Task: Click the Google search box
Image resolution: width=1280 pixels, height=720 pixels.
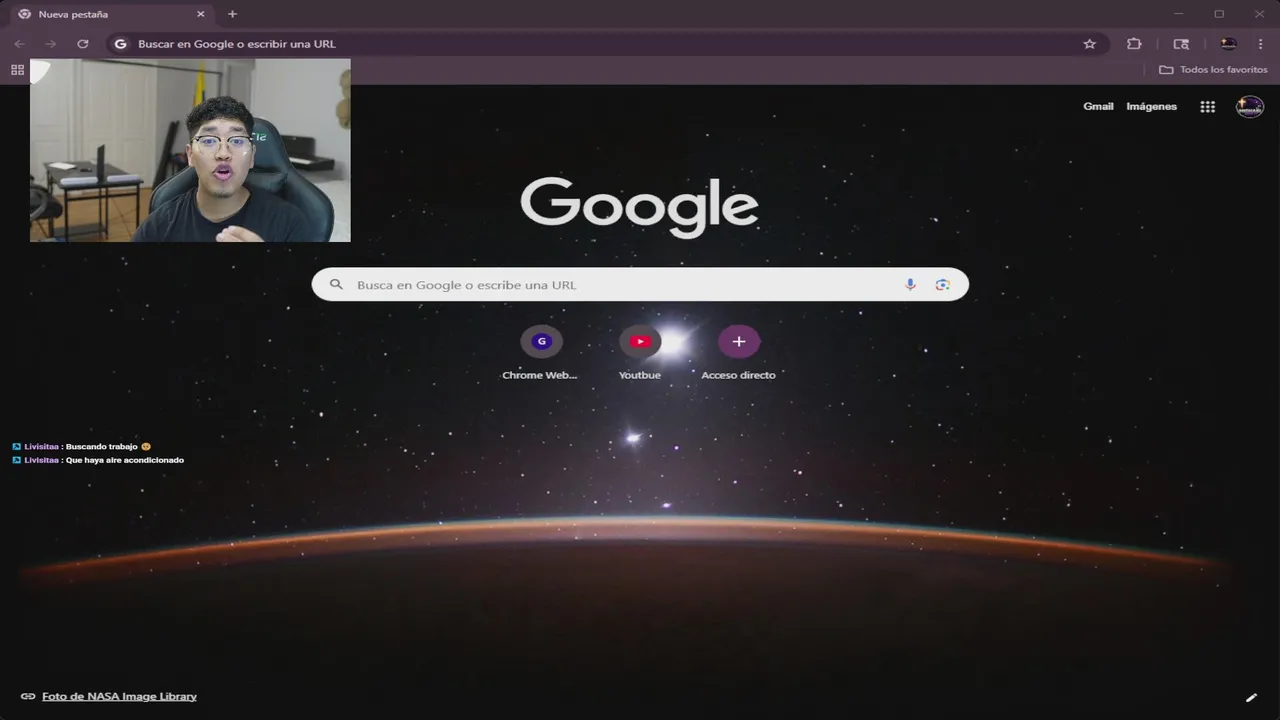Action: point(640,285)
